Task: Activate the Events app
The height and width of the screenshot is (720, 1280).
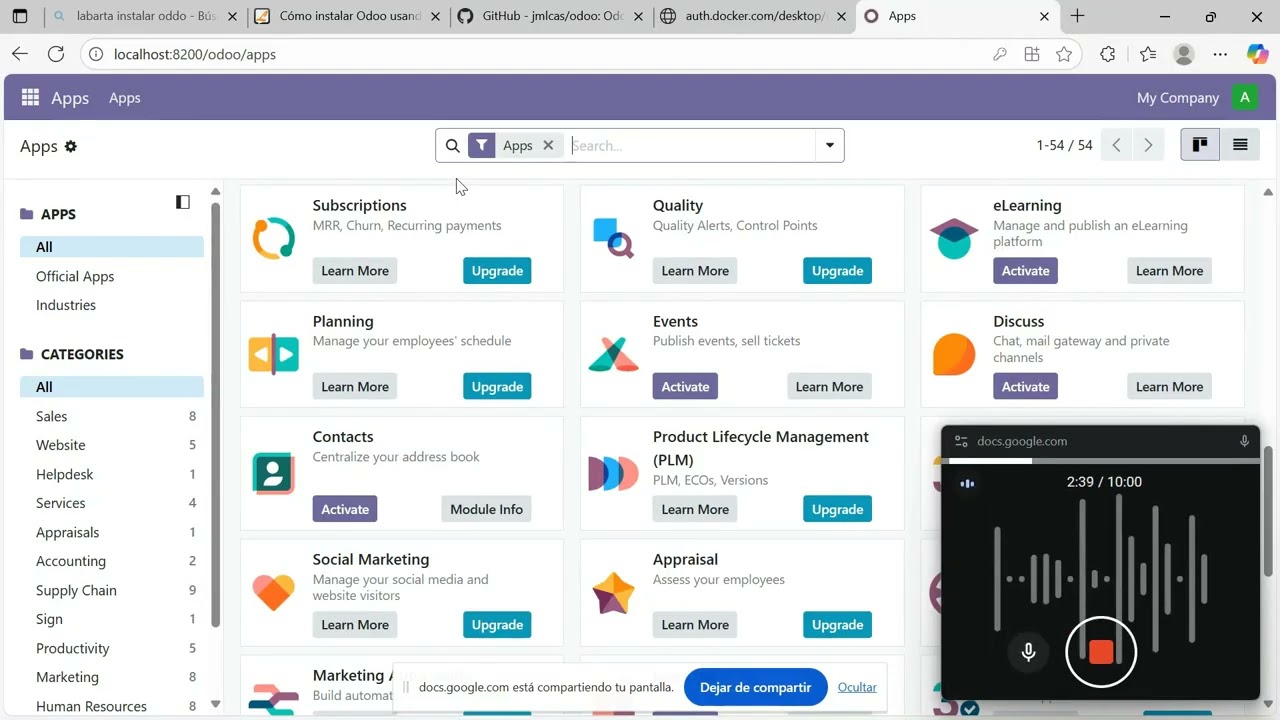Action: [x=685, y=387]
